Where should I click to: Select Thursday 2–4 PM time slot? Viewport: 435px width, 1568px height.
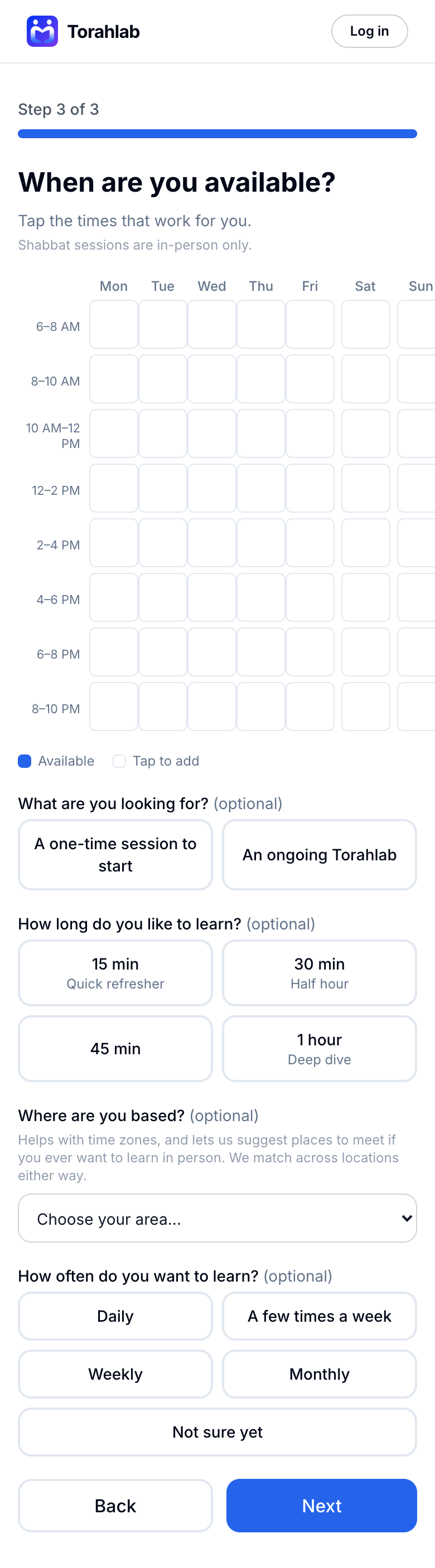tap(261, 543)
